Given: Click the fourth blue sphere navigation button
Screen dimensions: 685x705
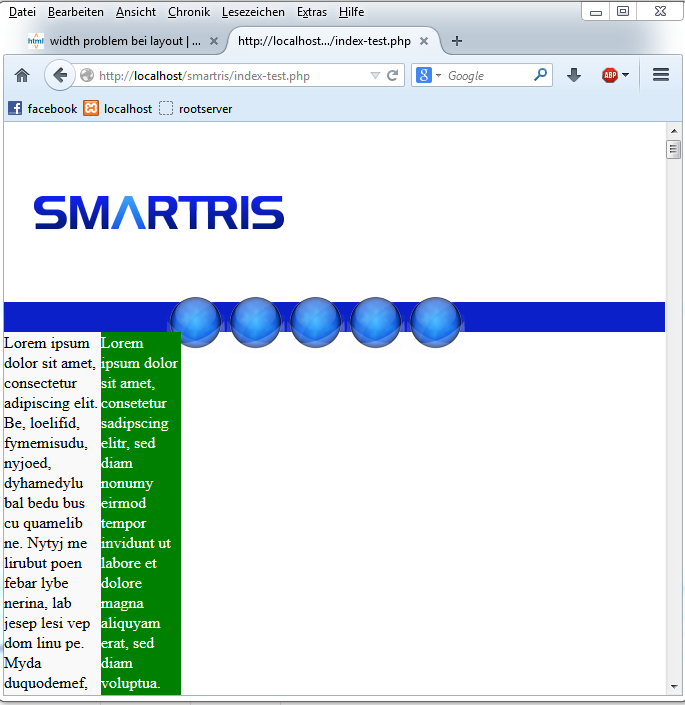Looking at the screenshot, I should pyautogui.click(x=375, y=322).
